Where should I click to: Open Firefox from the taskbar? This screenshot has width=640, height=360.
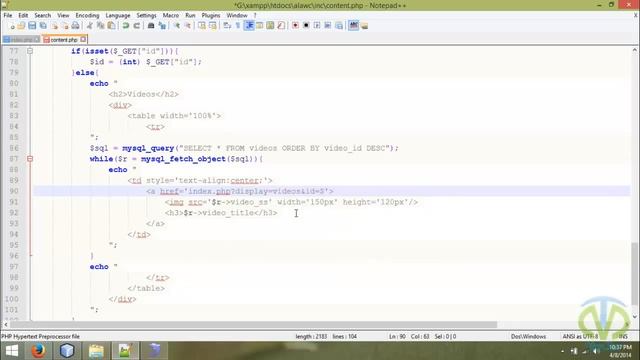[x=38, y=351]
